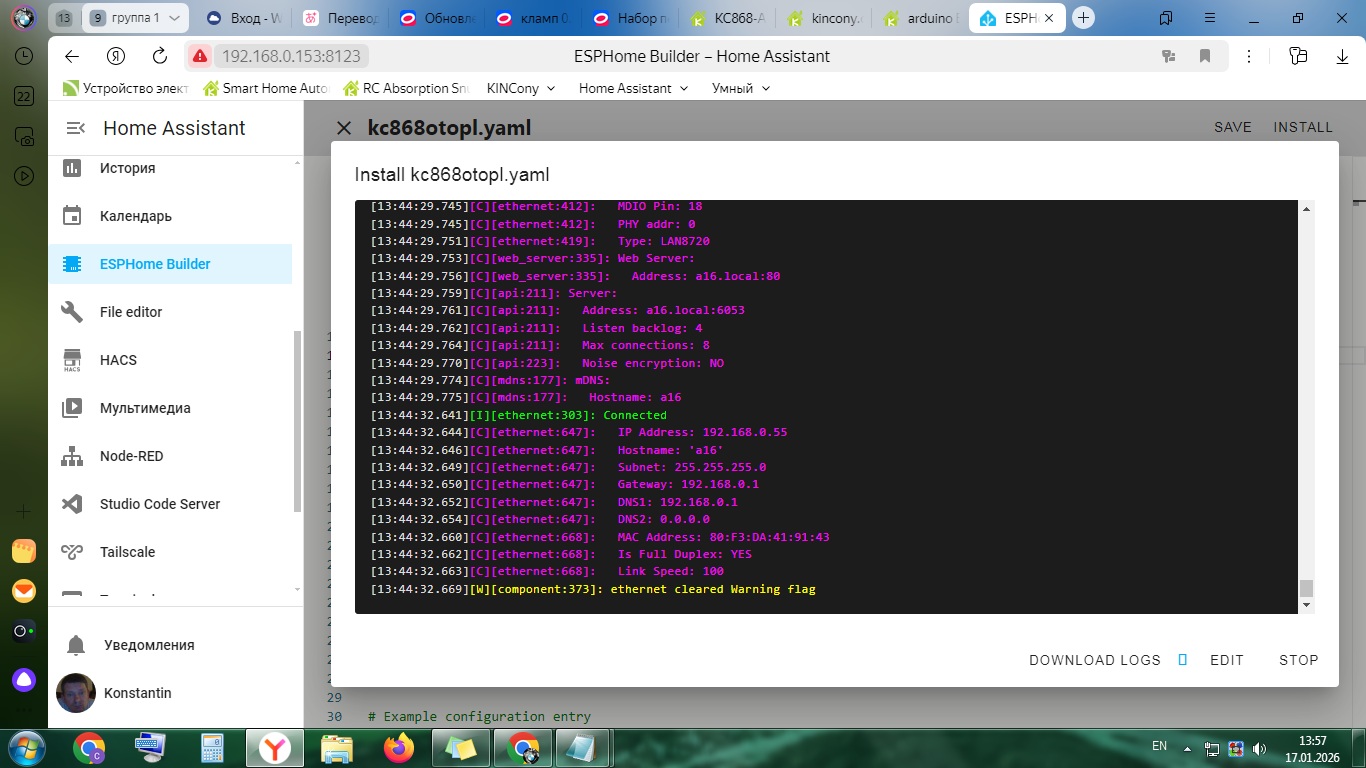Open the Tailscale sidebar entry
1366x768 pixels.
point(127,552)
